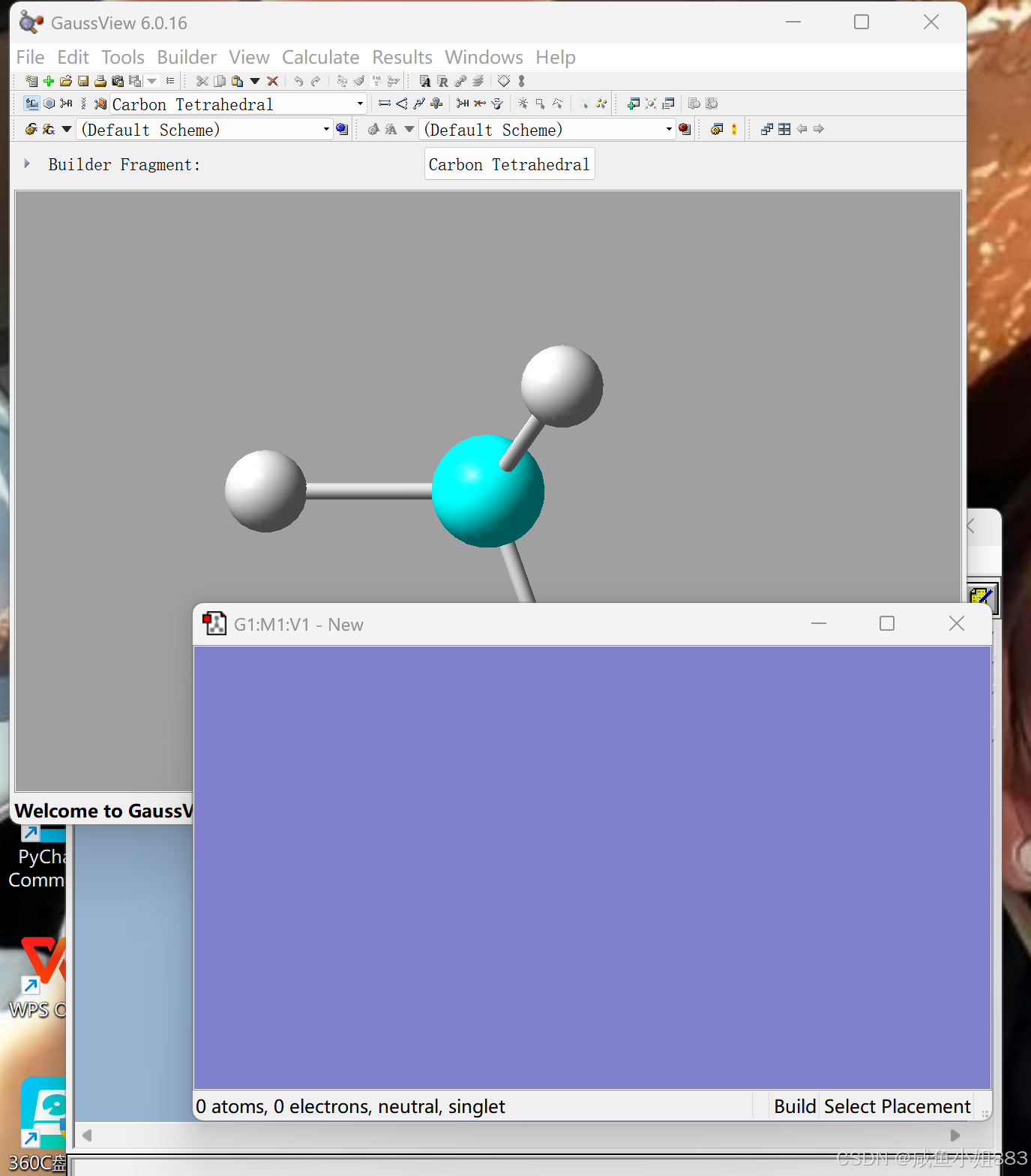
Task: Select the R-Group Fragment builder tool
Action: (x=66, y=103)
